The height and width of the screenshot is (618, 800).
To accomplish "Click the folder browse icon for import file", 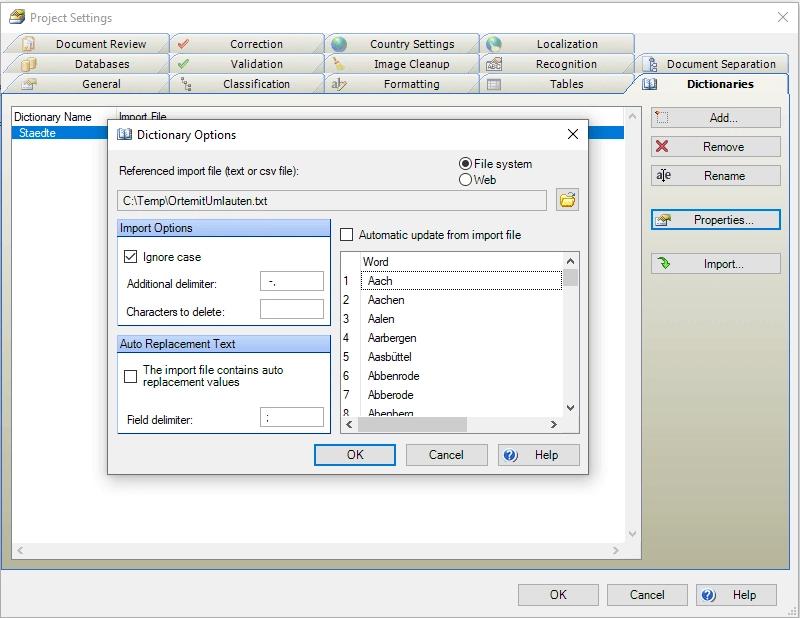I will [x=567, y=201].
